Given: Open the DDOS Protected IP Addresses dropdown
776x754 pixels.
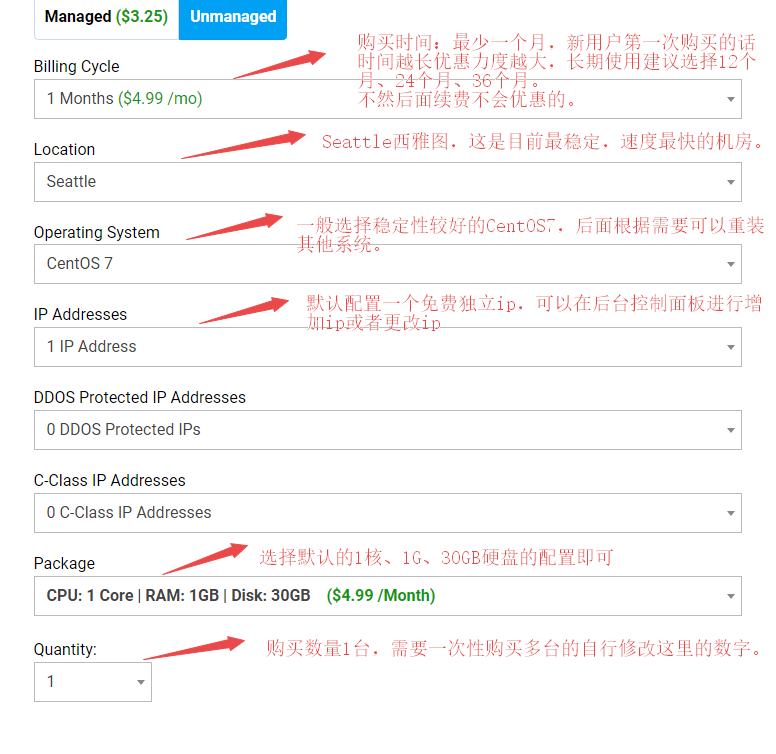Looking at the screenshot, I should [x=388, y=430].
